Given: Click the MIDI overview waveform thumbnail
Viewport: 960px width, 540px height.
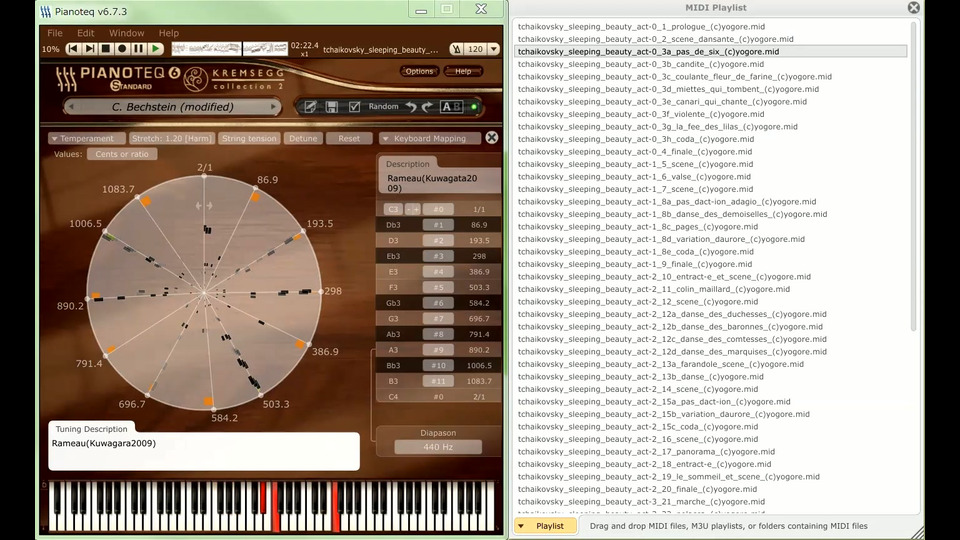Looking at the screenshot, I should [x=206, y=48].
